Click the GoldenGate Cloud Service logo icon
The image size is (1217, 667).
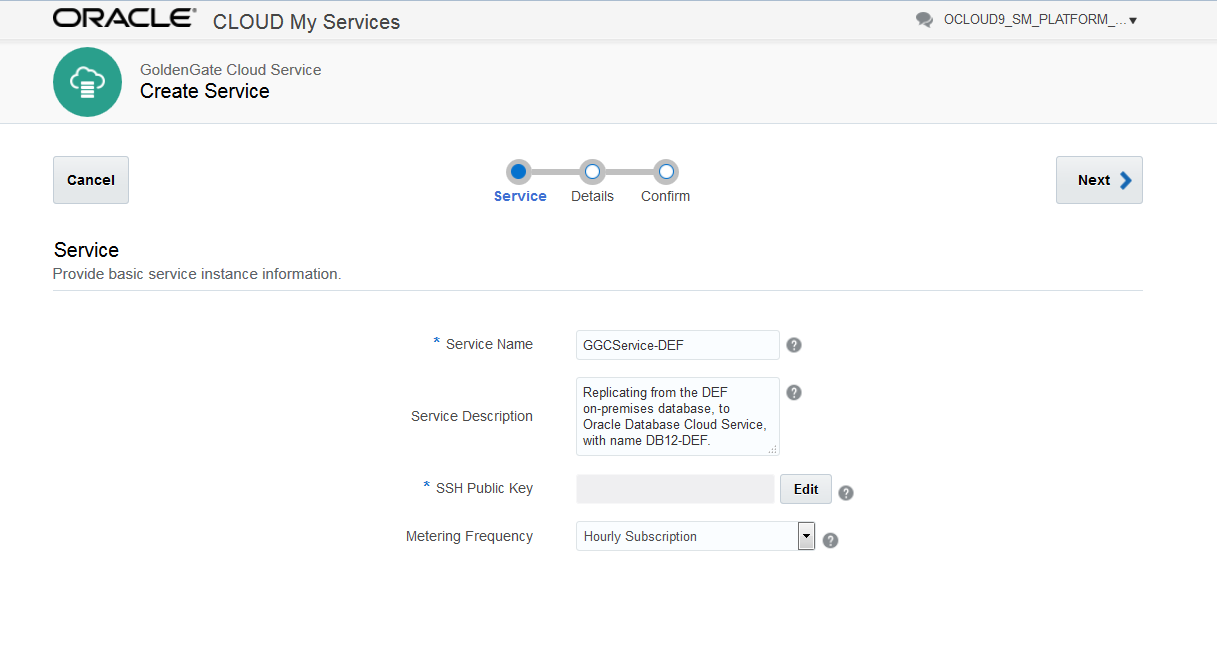pyautogui.click(x=87, y=82)
